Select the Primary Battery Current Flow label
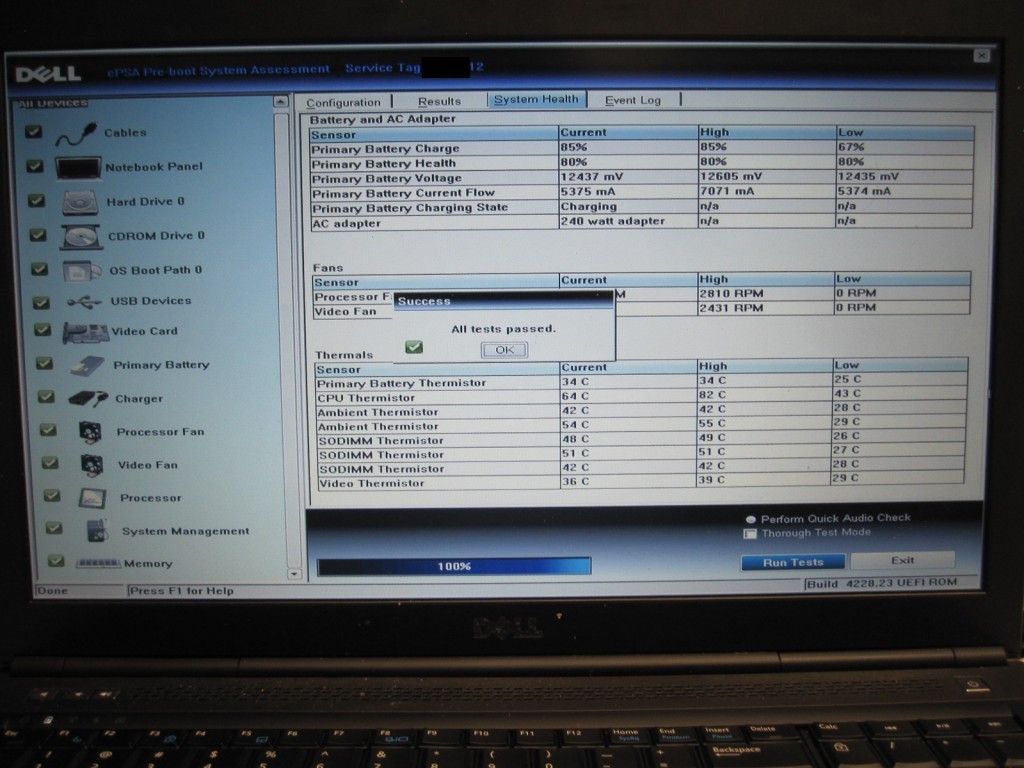Viewport: 1024px width, 768px height. [404, 193]
